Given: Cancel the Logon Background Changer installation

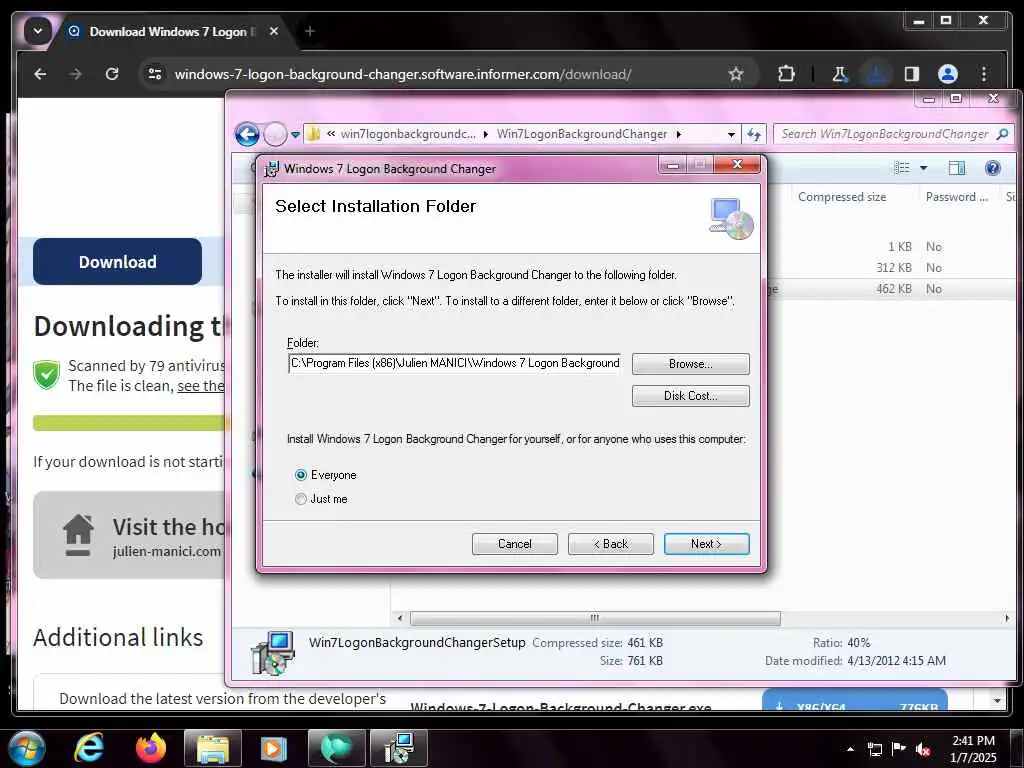Looking at the screenshot, I should (514, 543).
